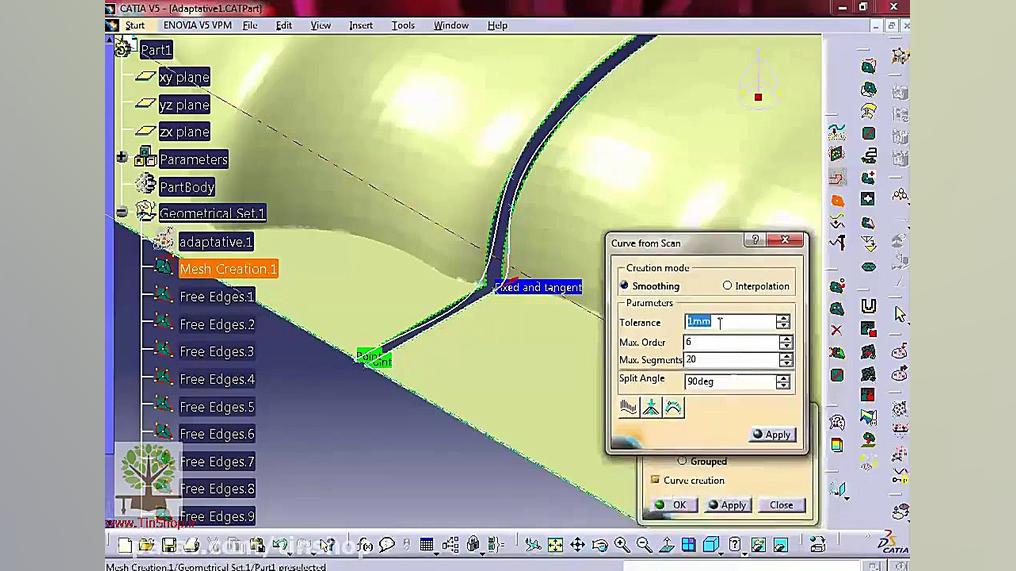This screenshot has width=1016, height=571.
Task: Click the Tolerance input field
Action: pos(730,321)
